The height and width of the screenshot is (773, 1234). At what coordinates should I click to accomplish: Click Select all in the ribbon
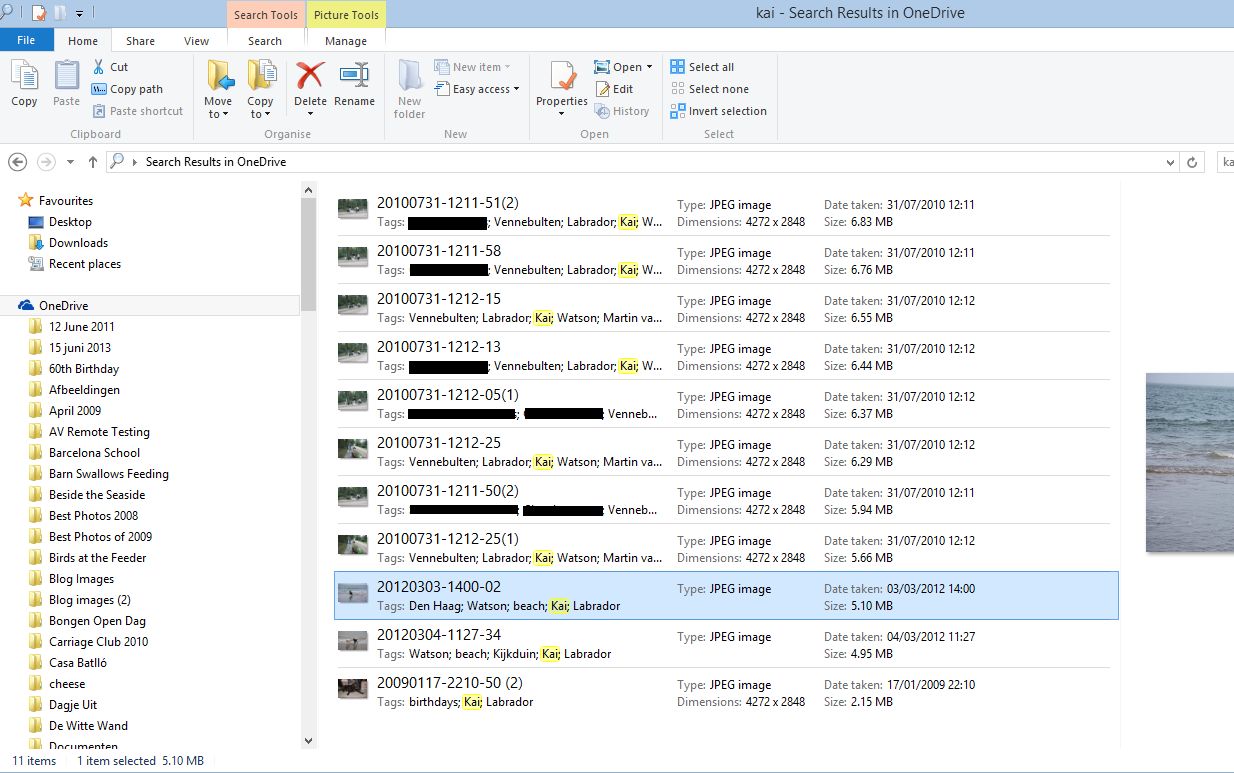click(702, 67)
